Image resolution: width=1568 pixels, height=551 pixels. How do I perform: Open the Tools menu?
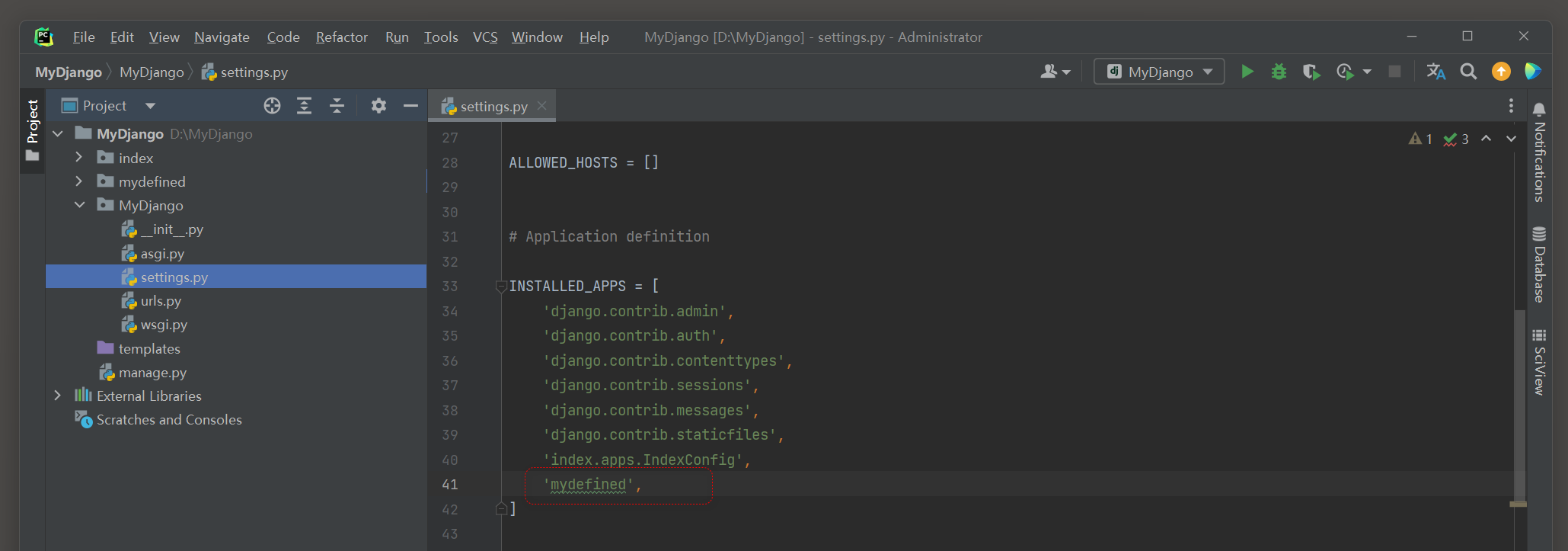[x=441, y=37]
